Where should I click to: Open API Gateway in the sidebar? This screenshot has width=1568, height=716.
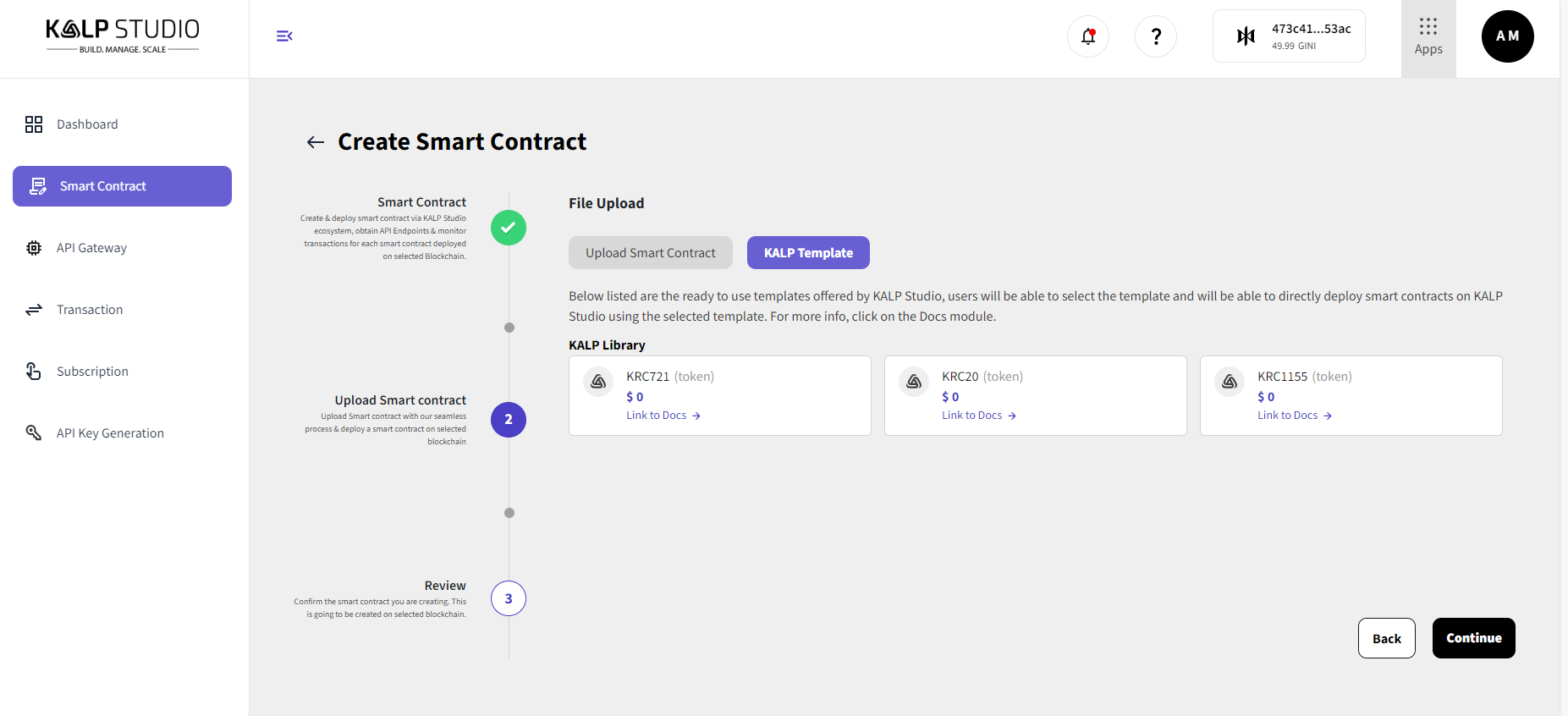(x=91, y=248)
